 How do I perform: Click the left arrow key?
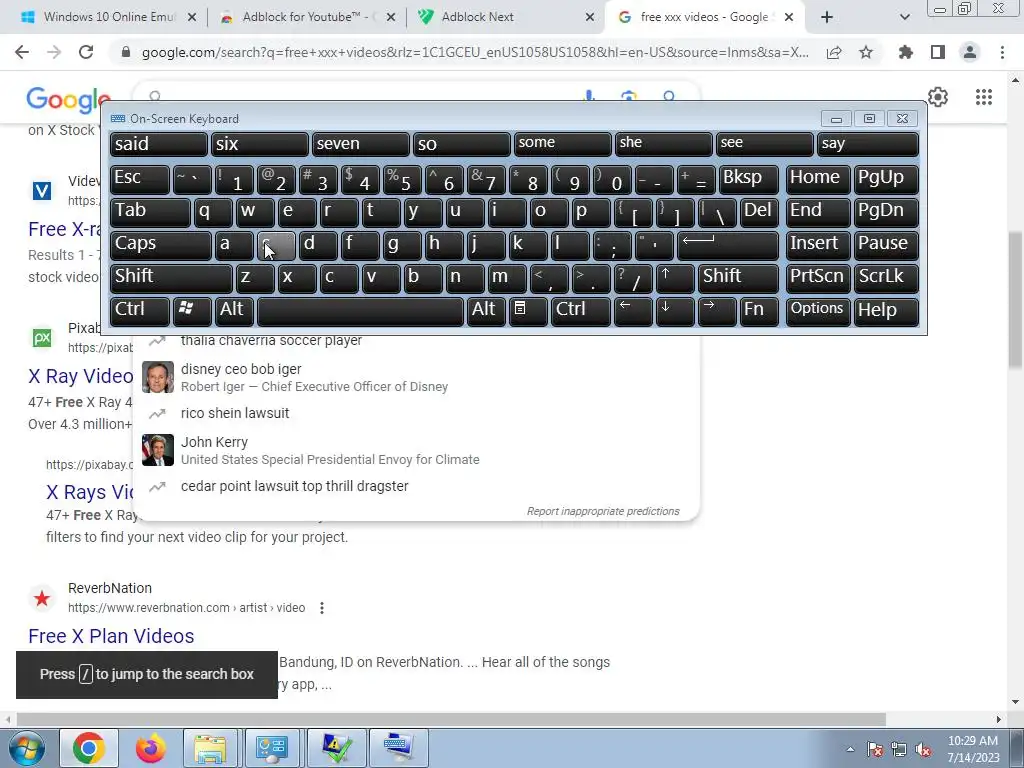(633, 311)
